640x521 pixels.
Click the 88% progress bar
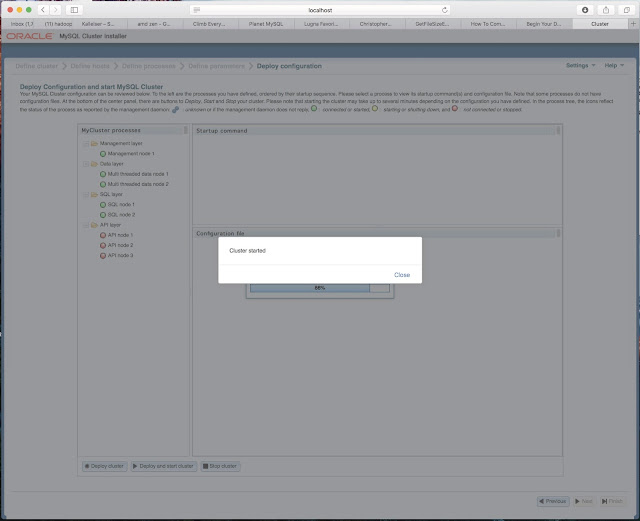coord(320,288)
